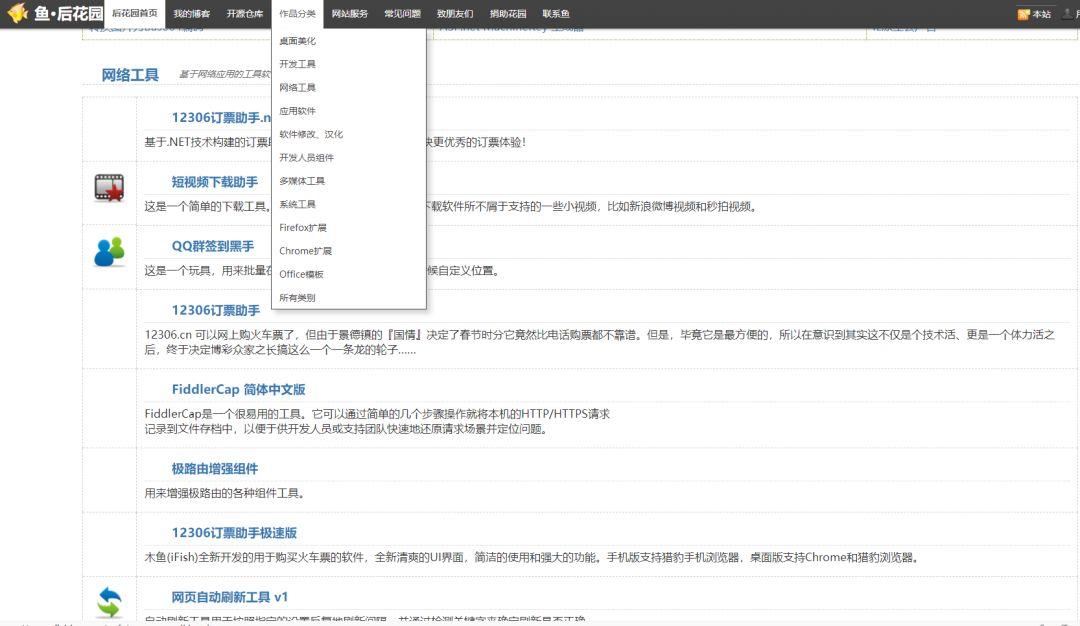Select 桌面美化 from the open category dropdown
The width and height of the screenshot is (1080, 626).
tap(297, 43)
